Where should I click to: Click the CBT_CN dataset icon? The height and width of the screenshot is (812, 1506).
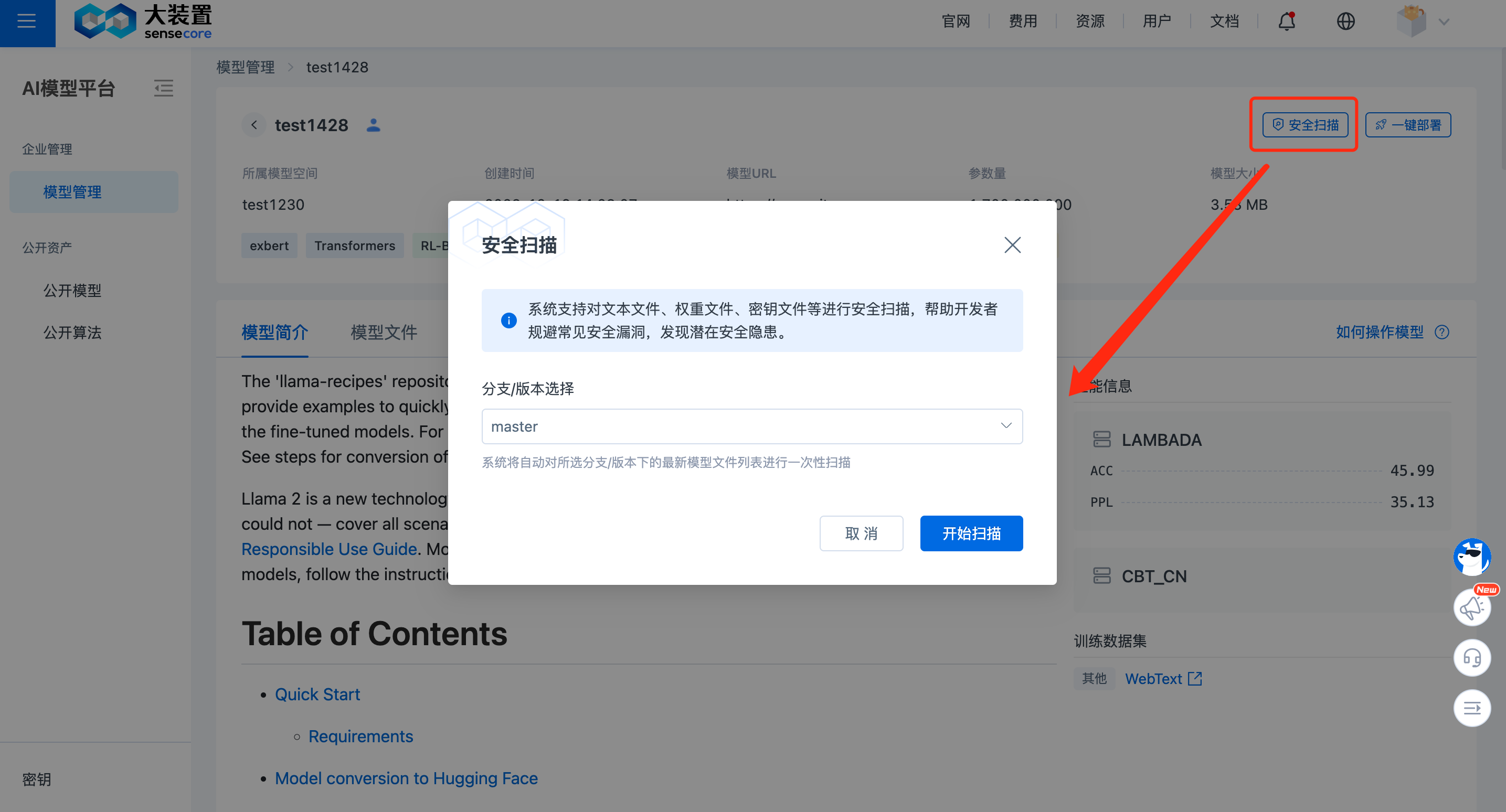1101,576
